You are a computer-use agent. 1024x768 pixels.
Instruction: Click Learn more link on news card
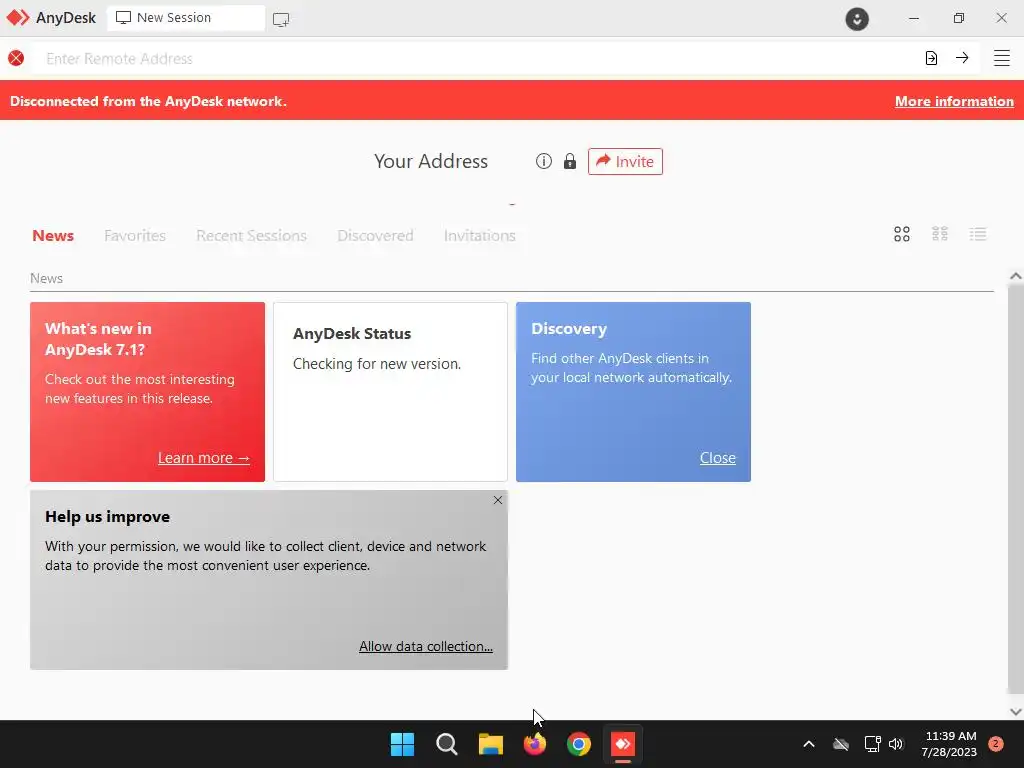point(204,458)
